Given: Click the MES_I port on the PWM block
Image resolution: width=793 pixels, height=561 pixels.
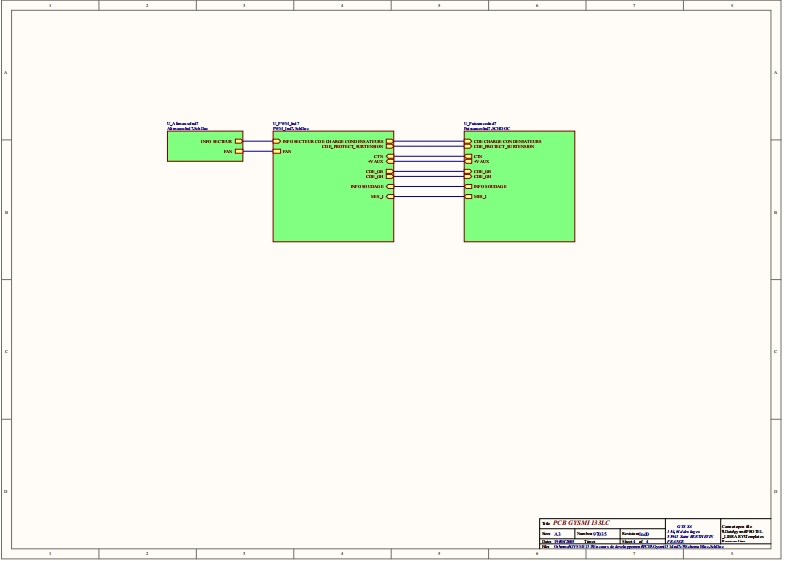Looking at the screenshot, I should (x=389, y=197).
